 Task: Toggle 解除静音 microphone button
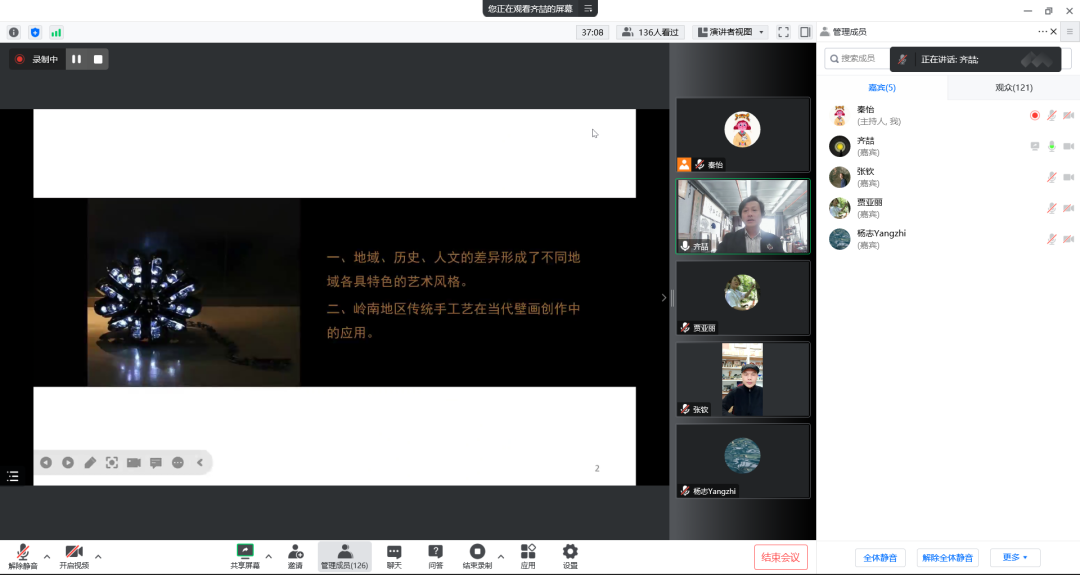point(22,555)
